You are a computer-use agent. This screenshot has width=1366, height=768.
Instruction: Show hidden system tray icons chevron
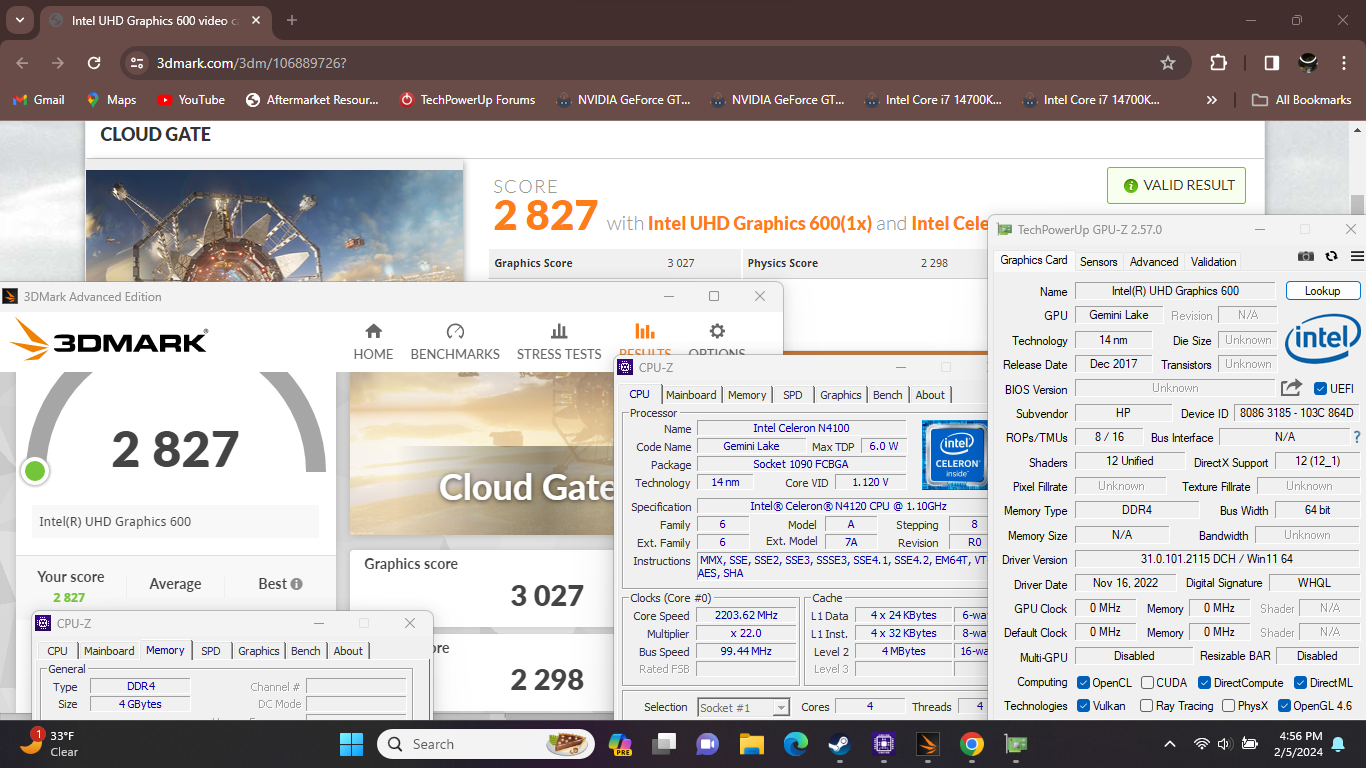point(1170,744)
